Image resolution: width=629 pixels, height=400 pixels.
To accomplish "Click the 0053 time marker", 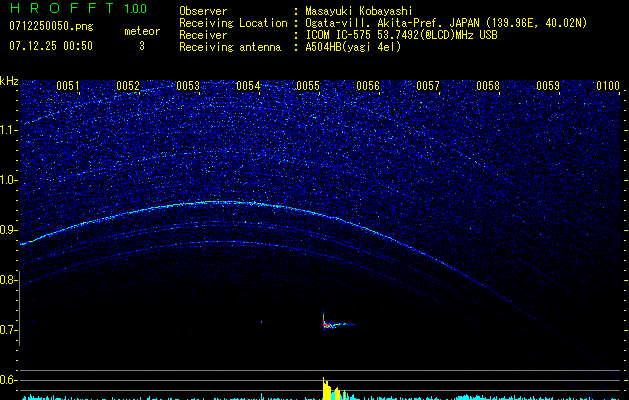I will 188,86.
